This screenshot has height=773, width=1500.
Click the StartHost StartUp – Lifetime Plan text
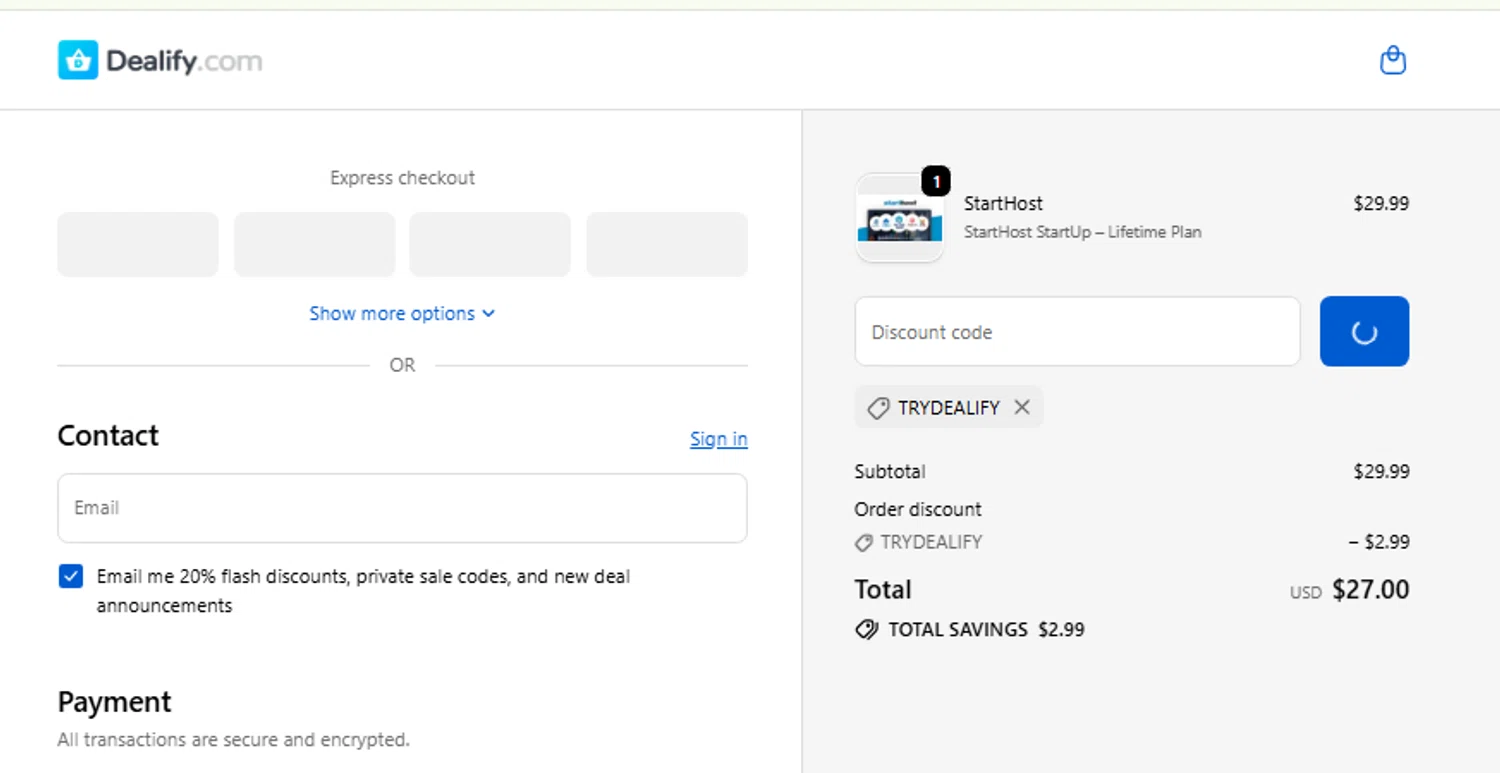(x=1083, y=232)
